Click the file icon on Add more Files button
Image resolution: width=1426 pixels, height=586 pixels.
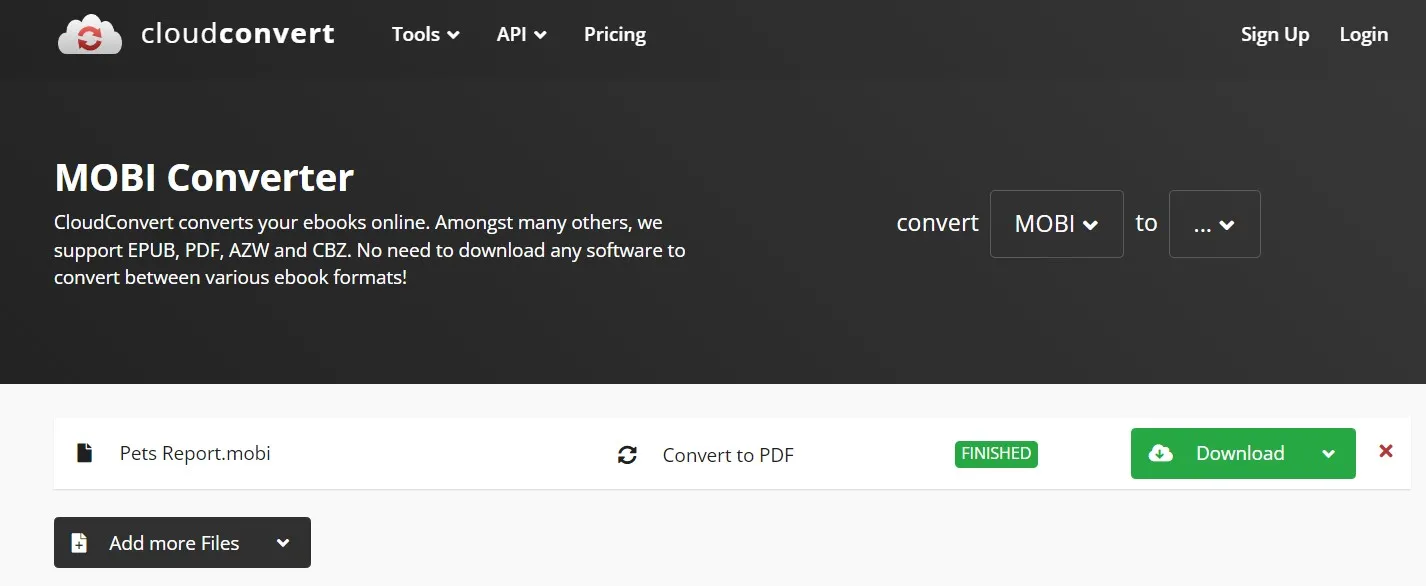79,542
